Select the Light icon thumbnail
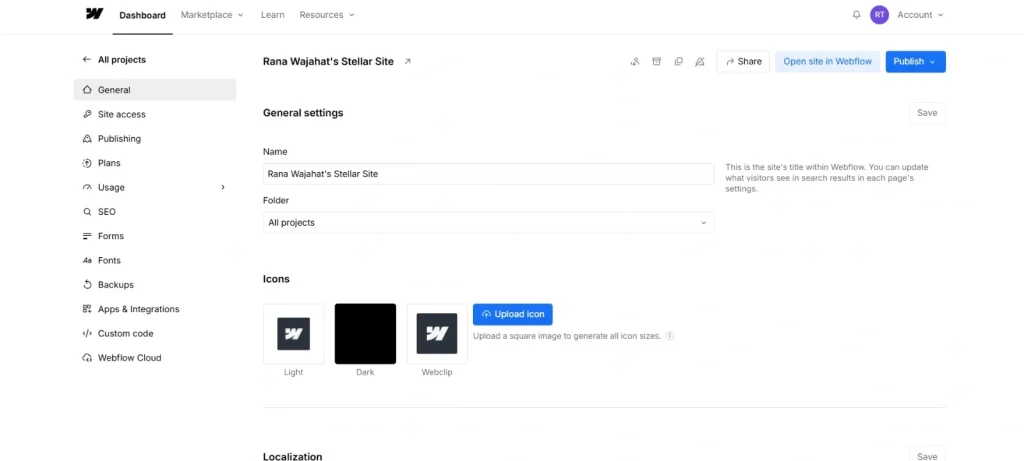This screenshot has height=461, width=1024. (293, 334)
